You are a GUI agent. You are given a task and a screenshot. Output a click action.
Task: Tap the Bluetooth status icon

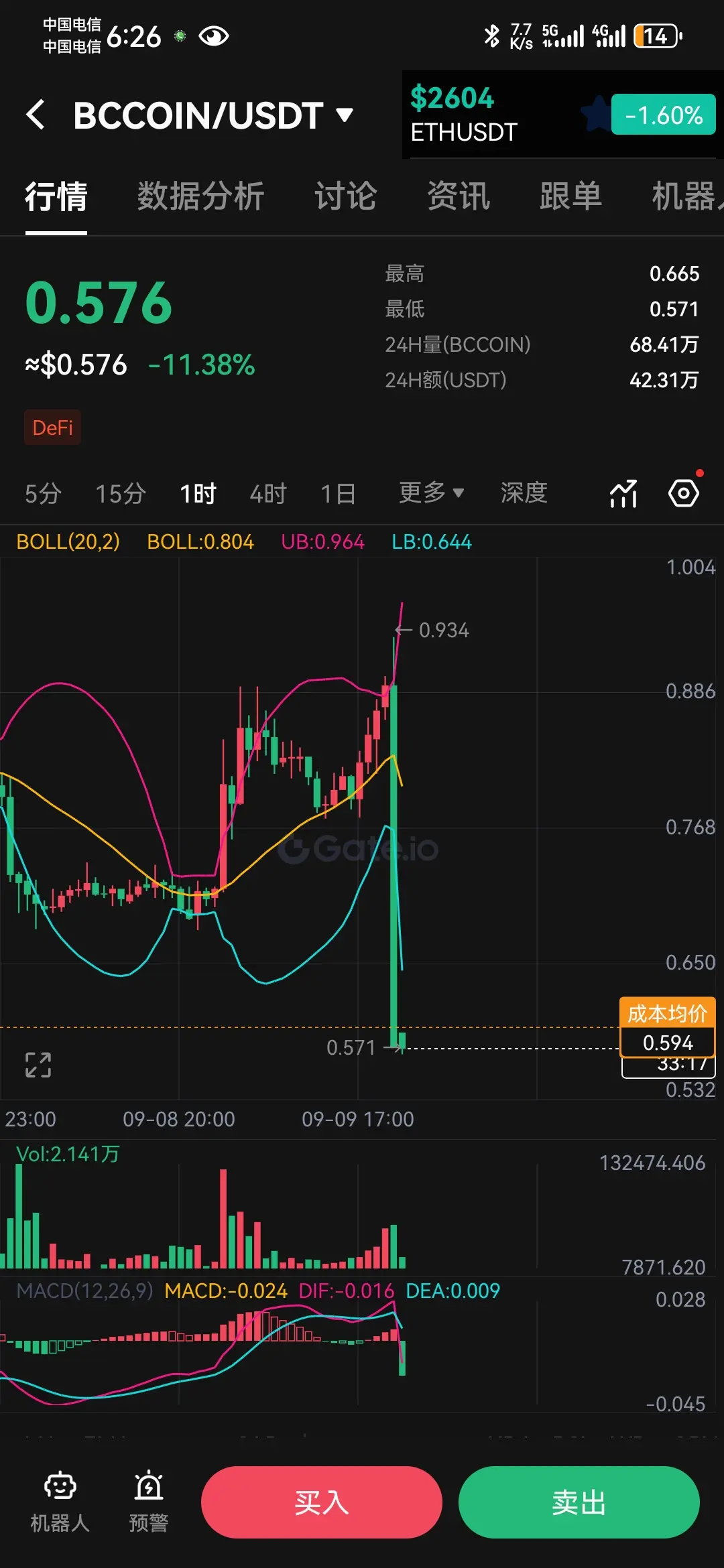click(491, 36)
